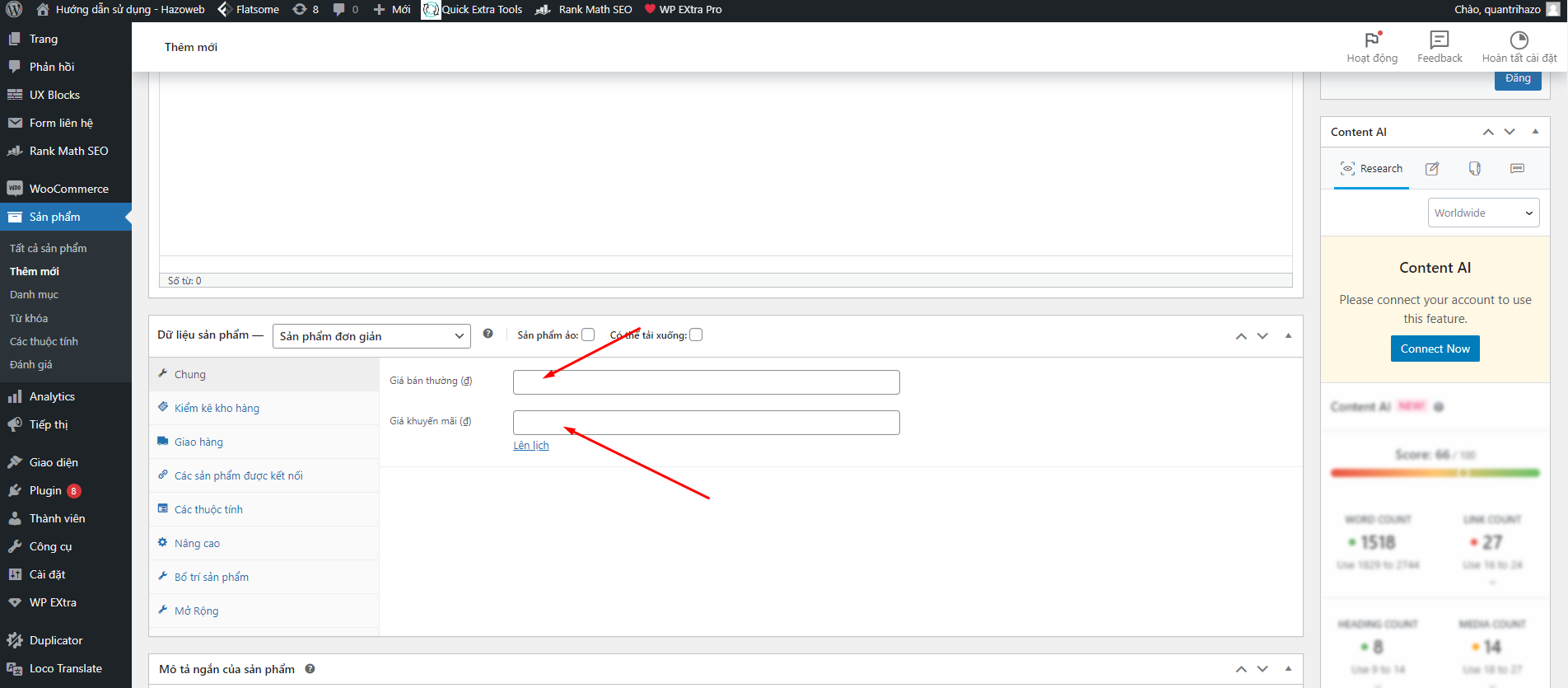Click the WordPress logo in admin bar
1568x688 pixels.
click(x=14, y=10)
